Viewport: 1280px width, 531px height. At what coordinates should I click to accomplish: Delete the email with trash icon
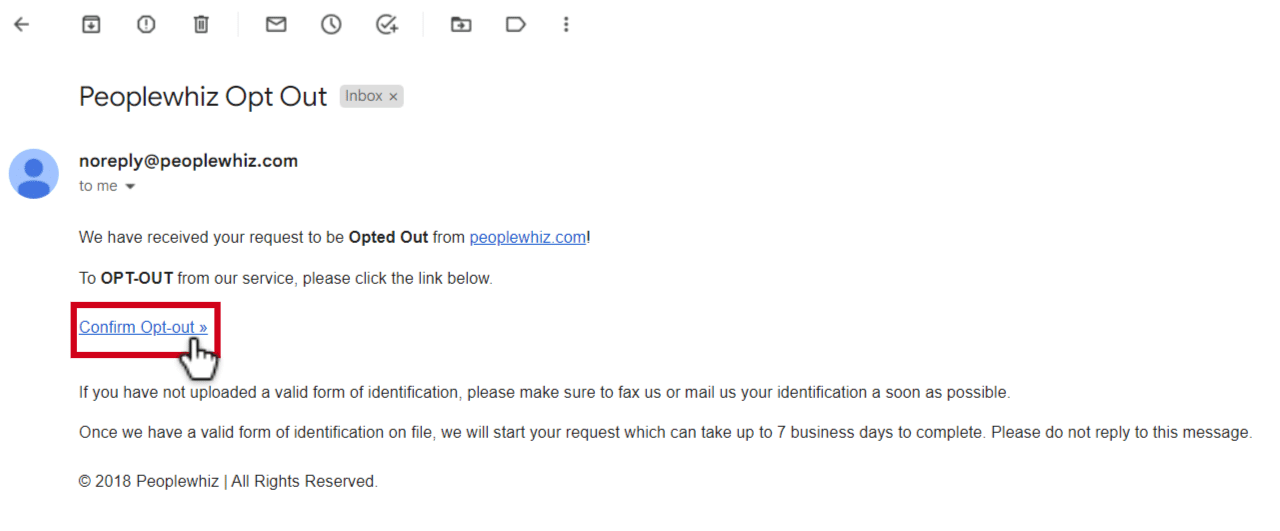coord(201,25)
